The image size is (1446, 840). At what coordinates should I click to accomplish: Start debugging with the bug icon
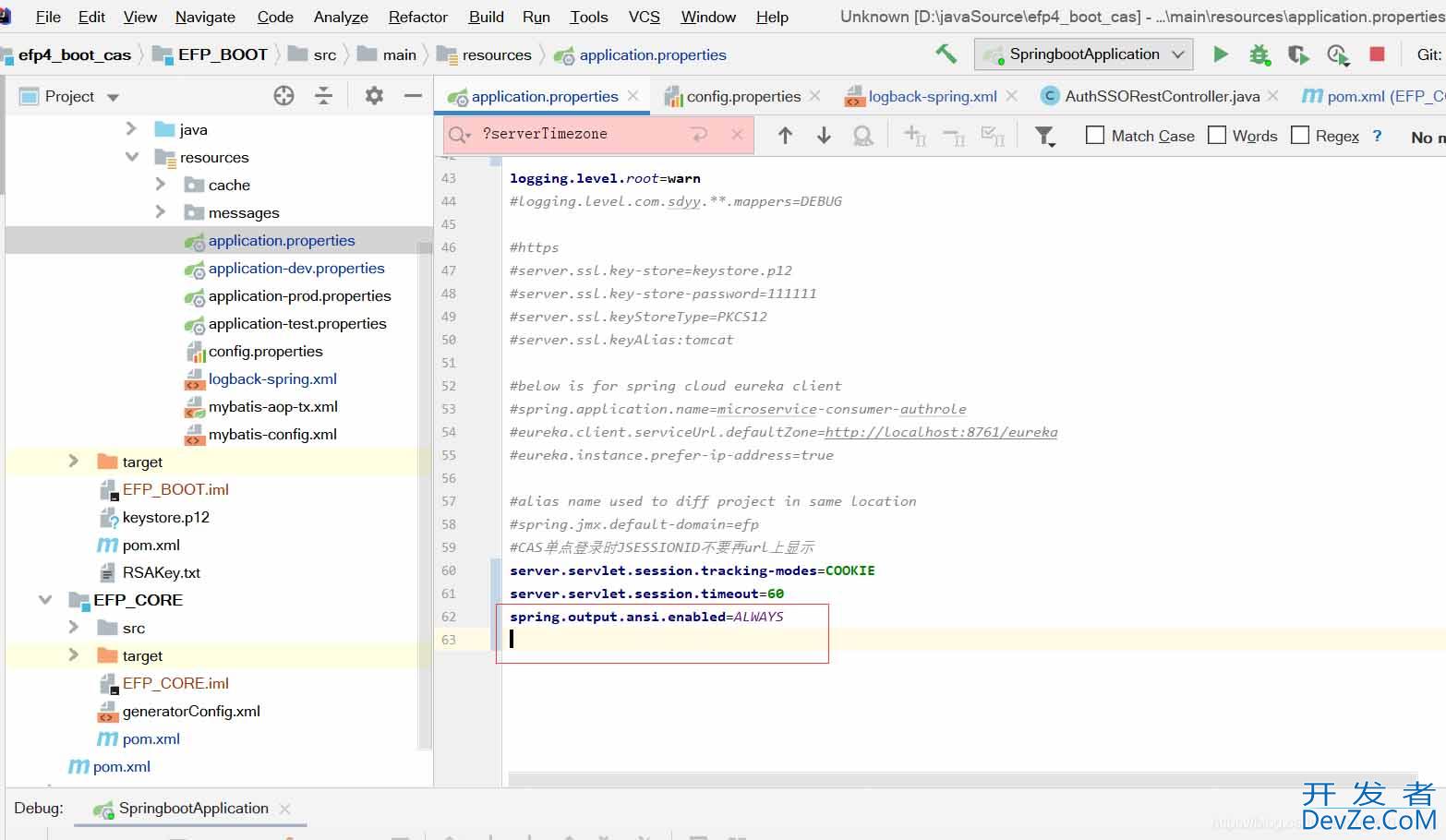click(x=1259, y=54)
